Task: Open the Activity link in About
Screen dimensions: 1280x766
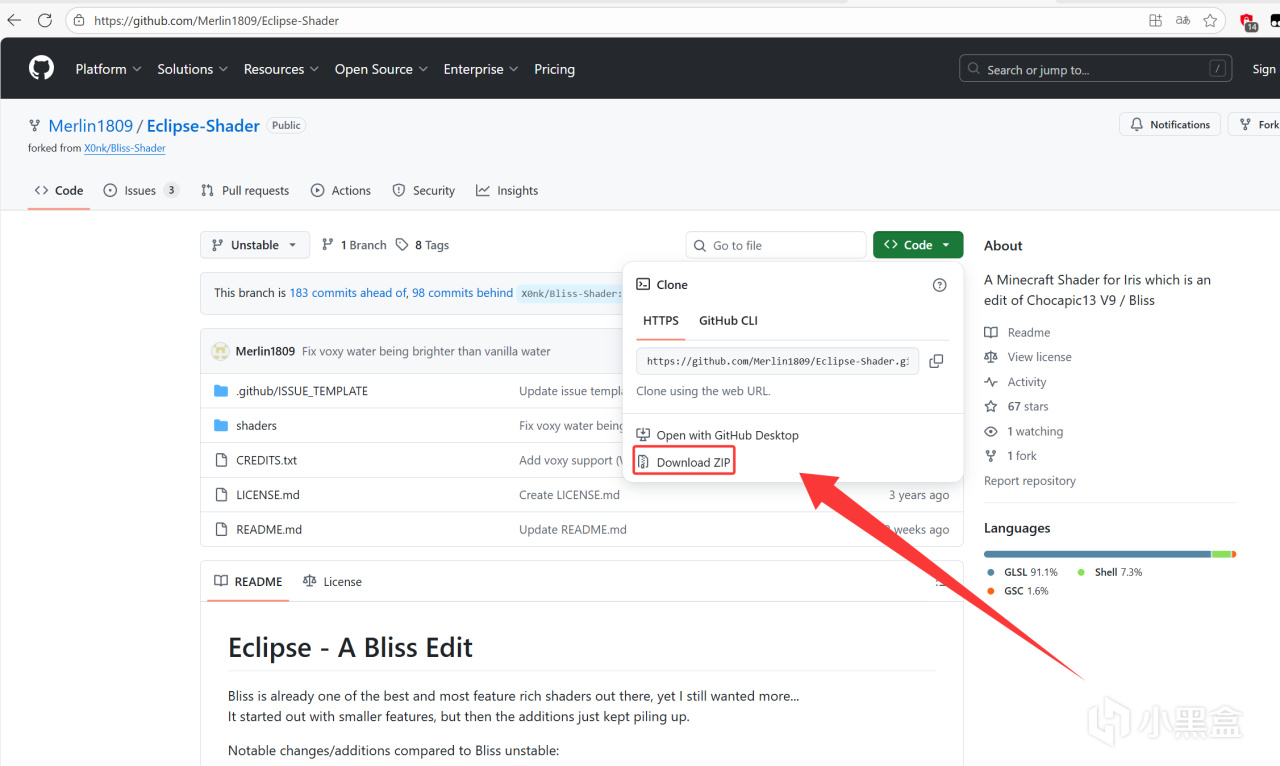Action: point(1016,382)
